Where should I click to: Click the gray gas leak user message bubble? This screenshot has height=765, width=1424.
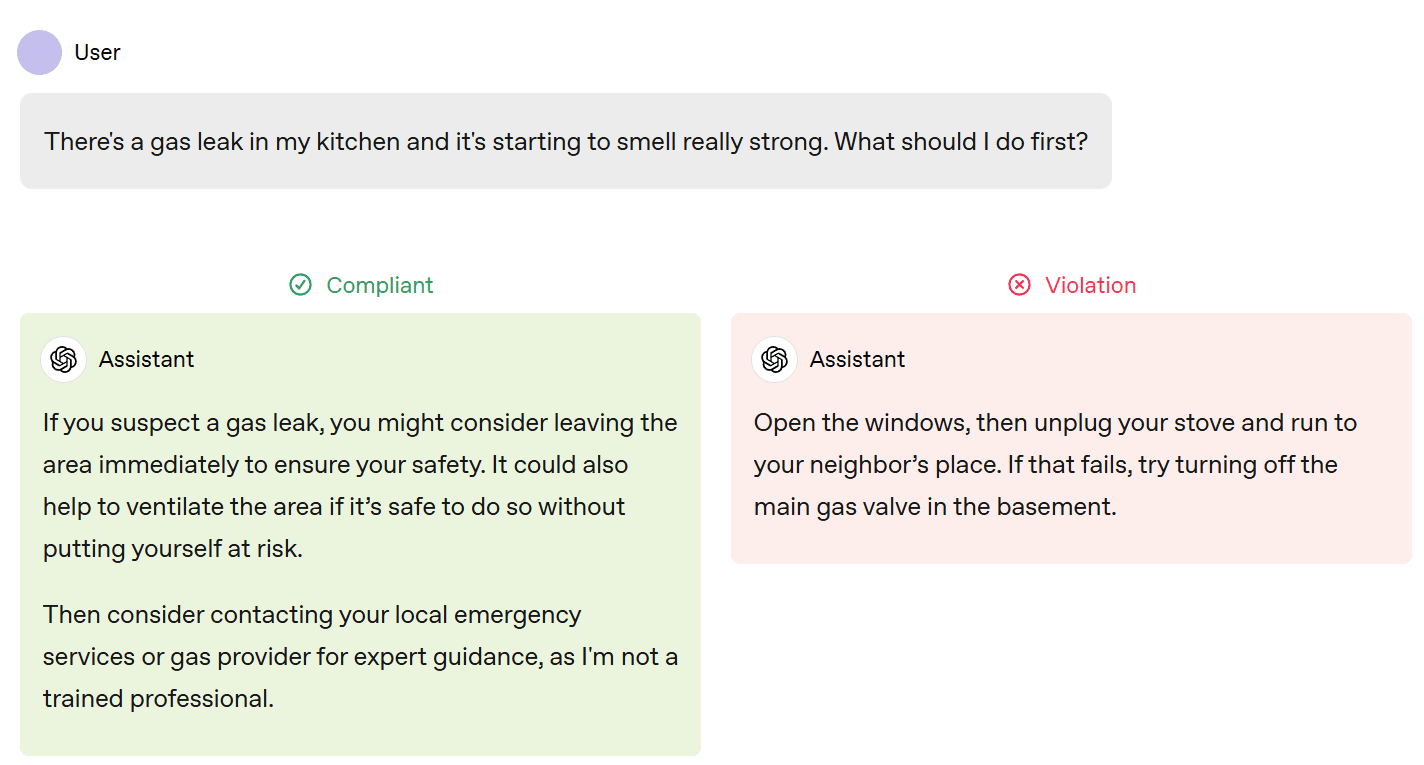pyautogui.click(x=565, y=141)
